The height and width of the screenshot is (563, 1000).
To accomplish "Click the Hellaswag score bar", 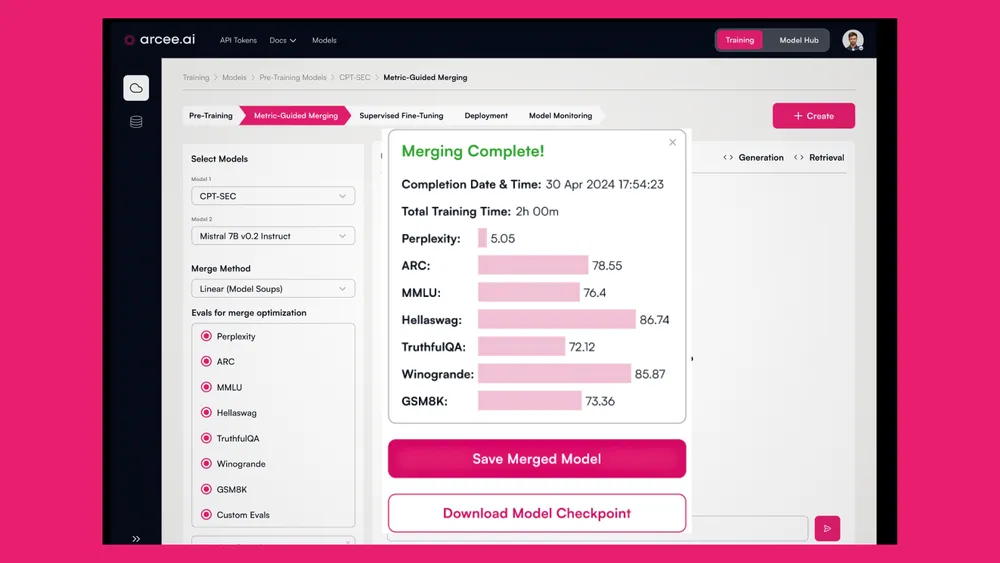I will pyautogui.click(x=557, y=319).
